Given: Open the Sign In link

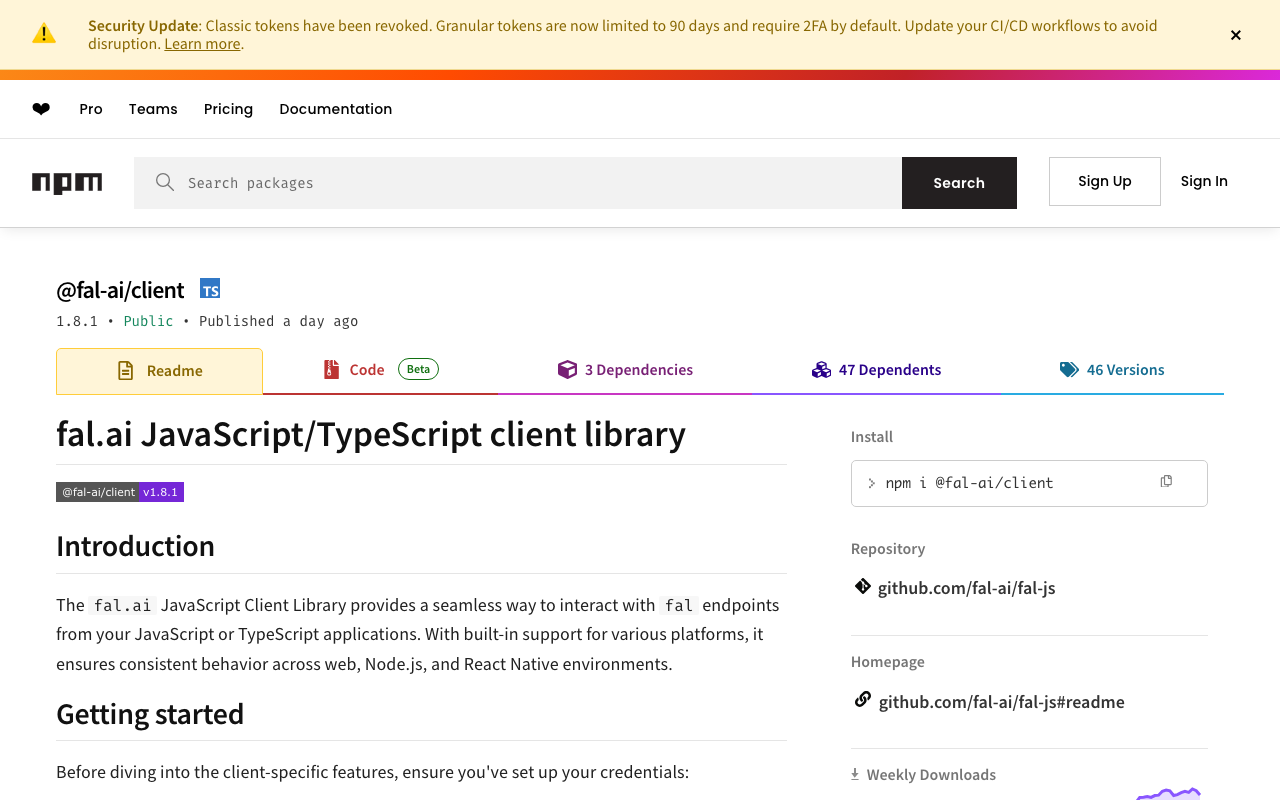Looking at the screenshot, I should pos(1204,181).
